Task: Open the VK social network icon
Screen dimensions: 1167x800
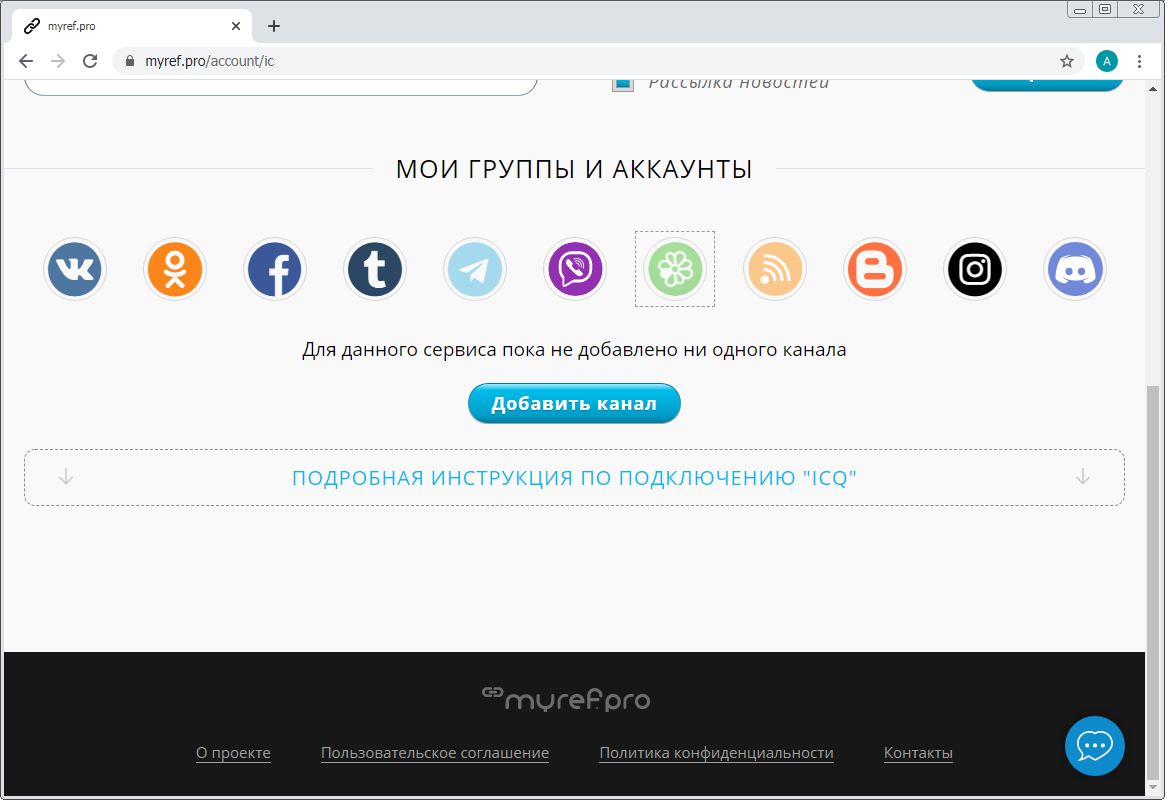Action: point(74,269)
